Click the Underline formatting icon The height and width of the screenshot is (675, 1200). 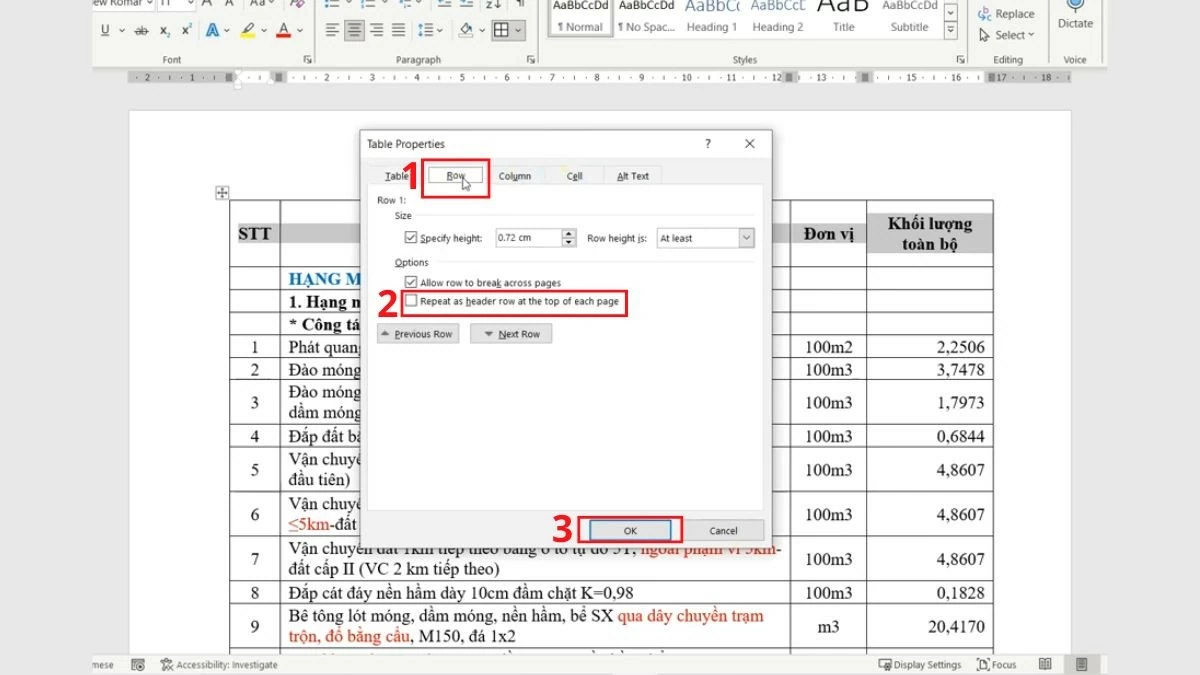[105, 30]
